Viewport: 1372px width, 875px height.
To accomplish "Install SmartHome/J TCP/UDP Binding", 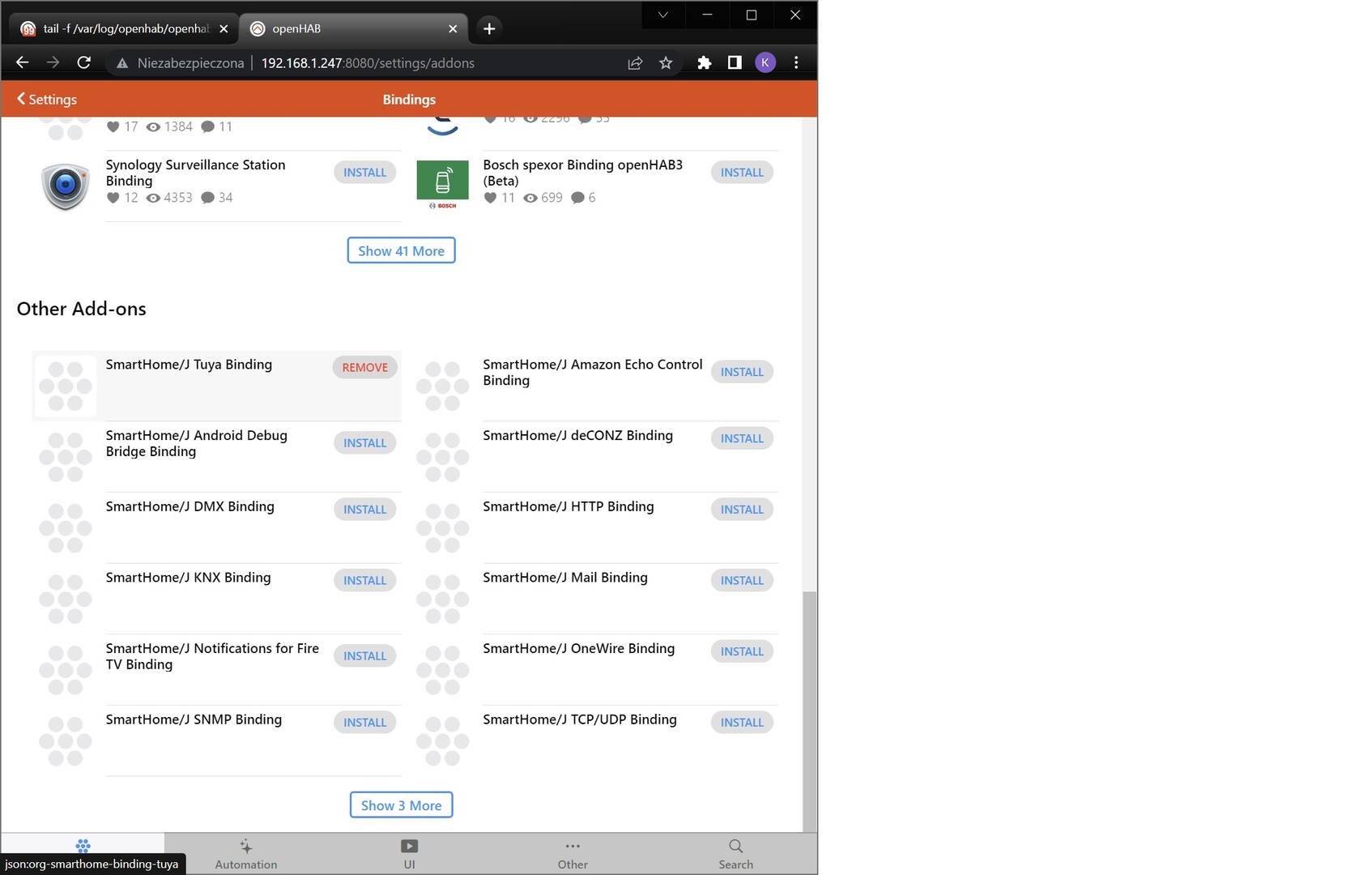I will [742, 722].
